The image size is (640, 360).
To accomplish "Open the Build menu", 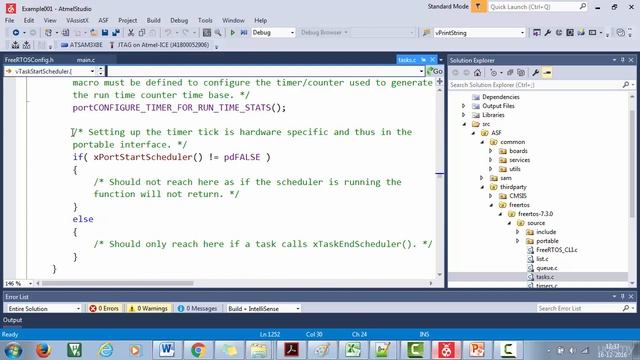I will click(x=153, y=20).
